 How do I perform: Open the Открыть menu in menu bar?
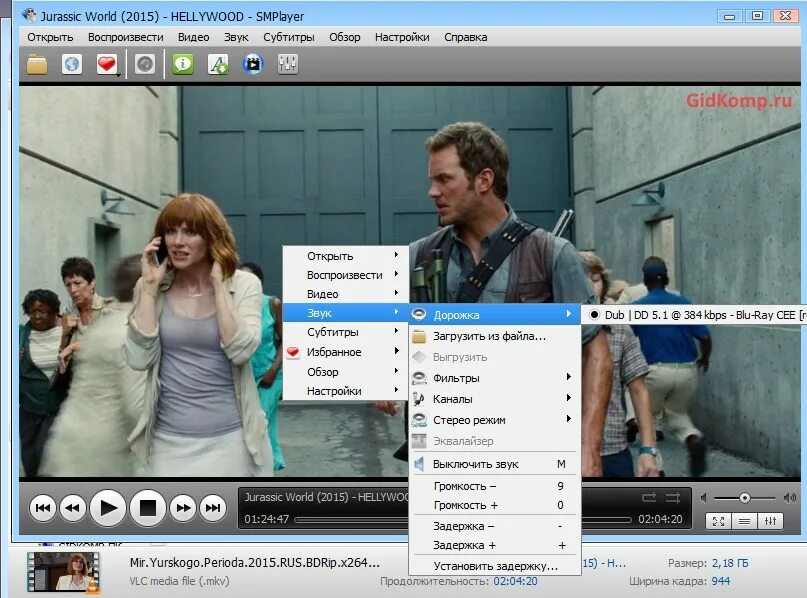50,37
